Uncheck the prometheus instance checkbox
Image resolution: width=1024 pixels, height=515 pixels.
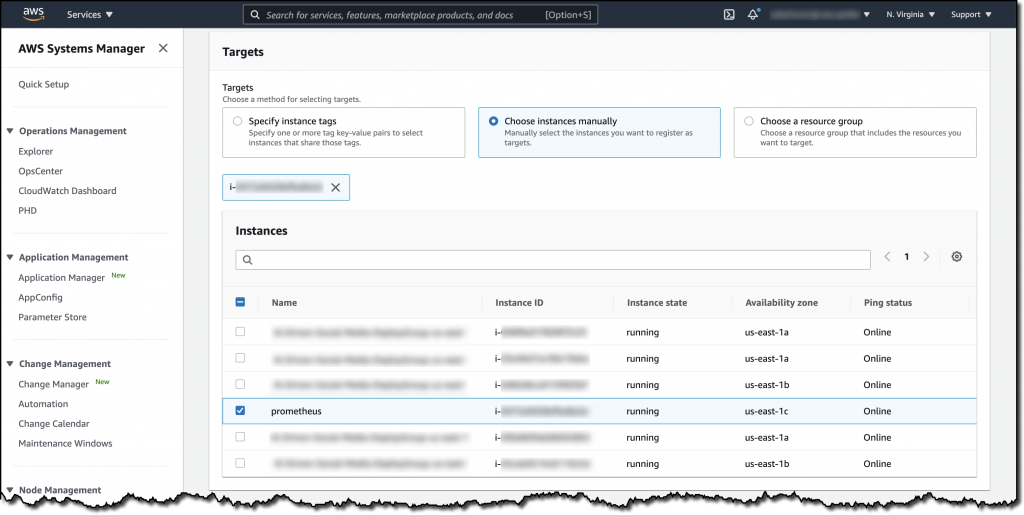[x=240, y=411]
